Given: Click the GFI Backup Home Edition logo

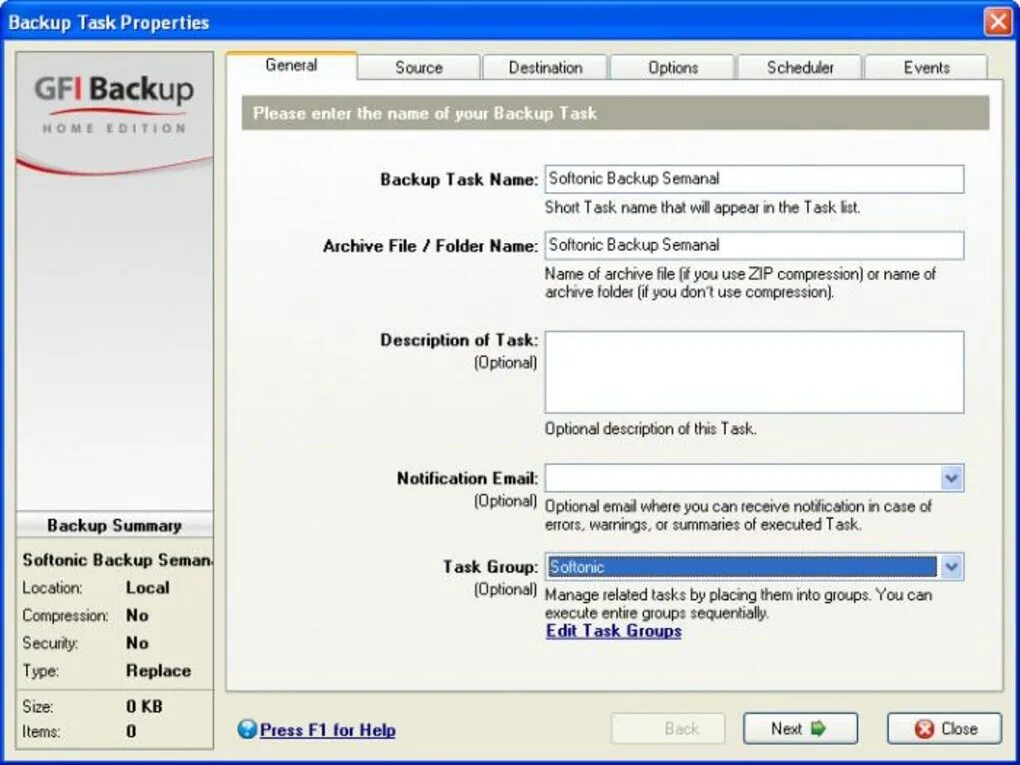Looking at the screenshot, I should 114,104.
